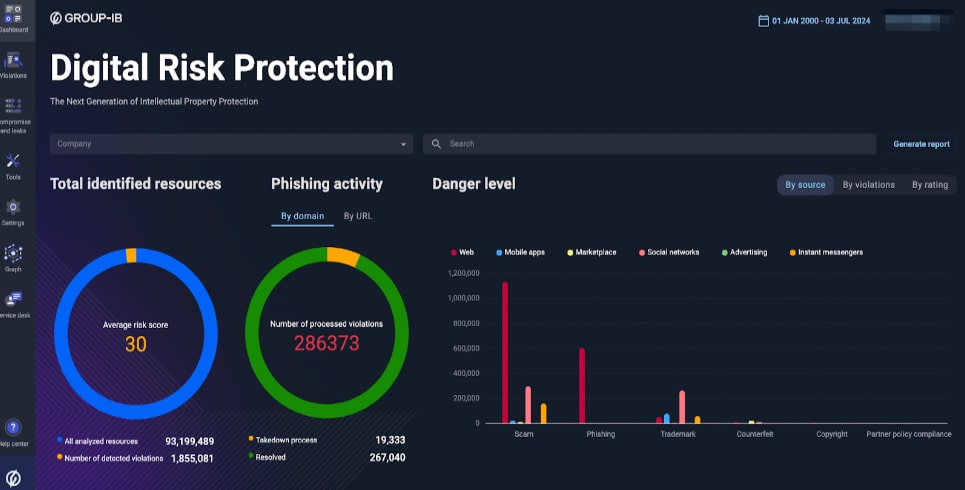Click the Number of detected violations legend entry

110,458
